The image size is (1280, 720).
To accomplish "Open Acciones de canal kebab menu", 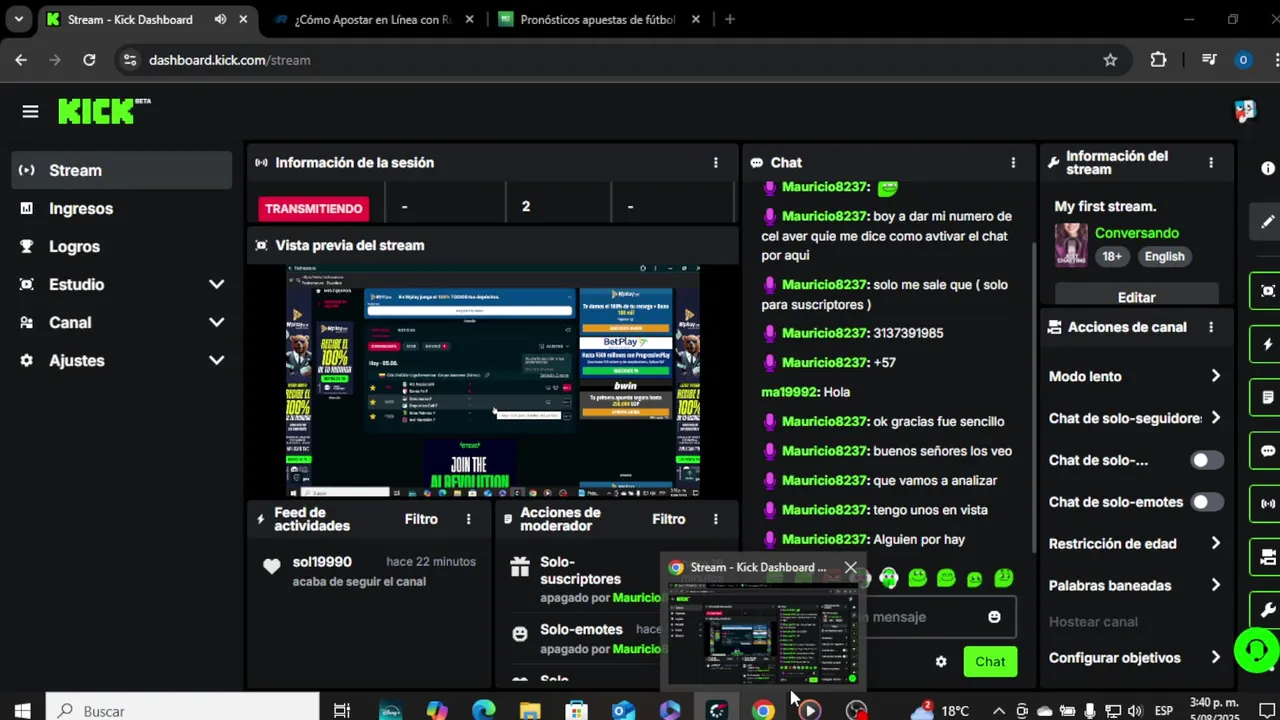I will [1211, 327].
